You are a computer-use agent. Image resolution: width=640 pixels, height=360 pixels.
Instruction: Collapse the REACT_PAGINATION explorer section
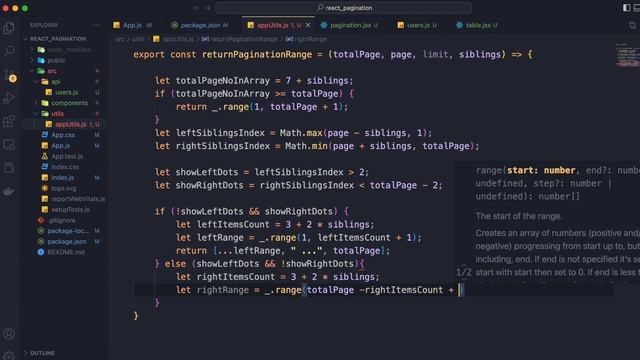point(58,39)
